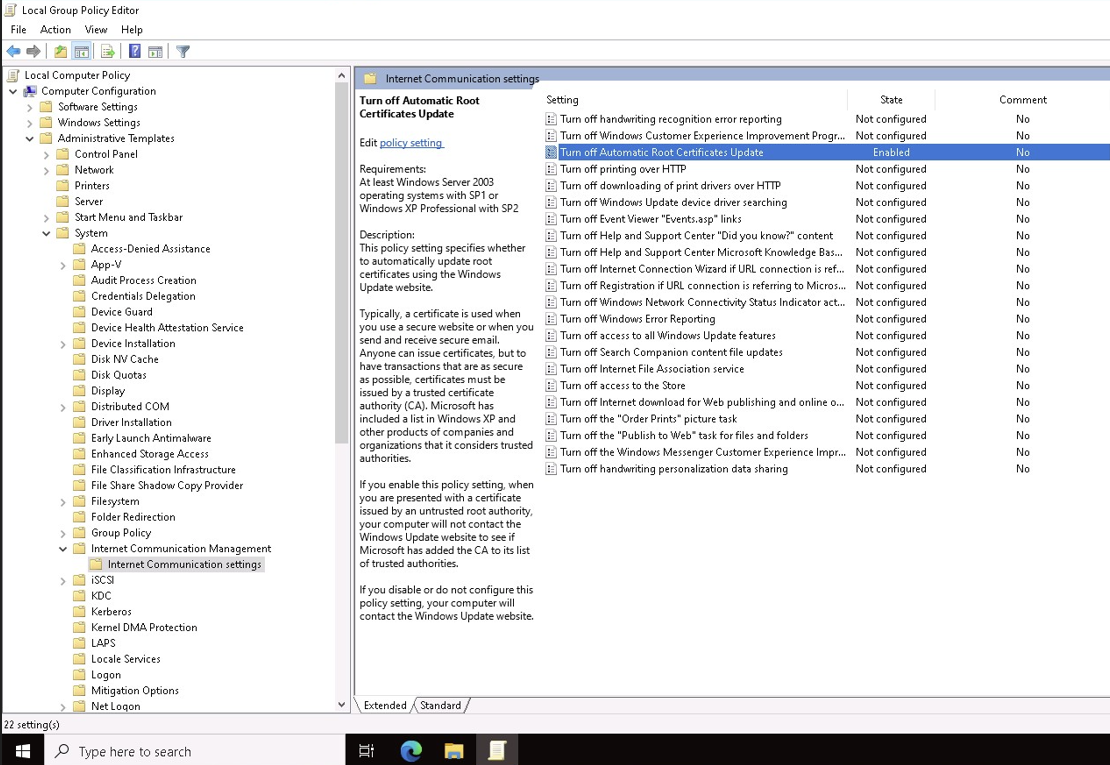The height and width of the screenshot is (765, 1110).
Task: Switch to the Standard tab
Action: 440,705
